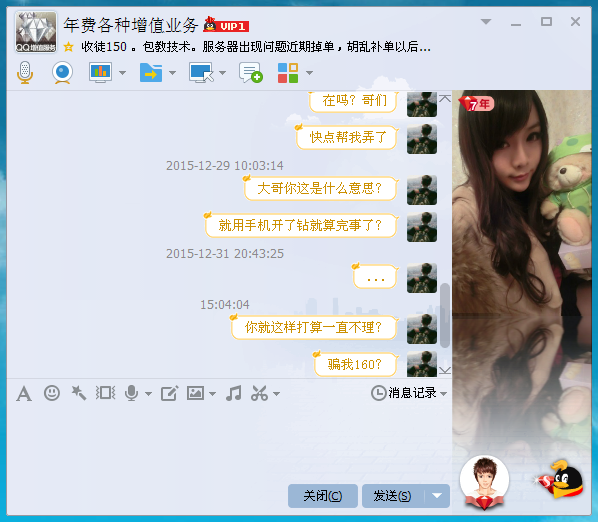The height and width of the screenshot is (522, 598).
Task: Open the file transfer folder icon
Action: (x=151, y=72)
